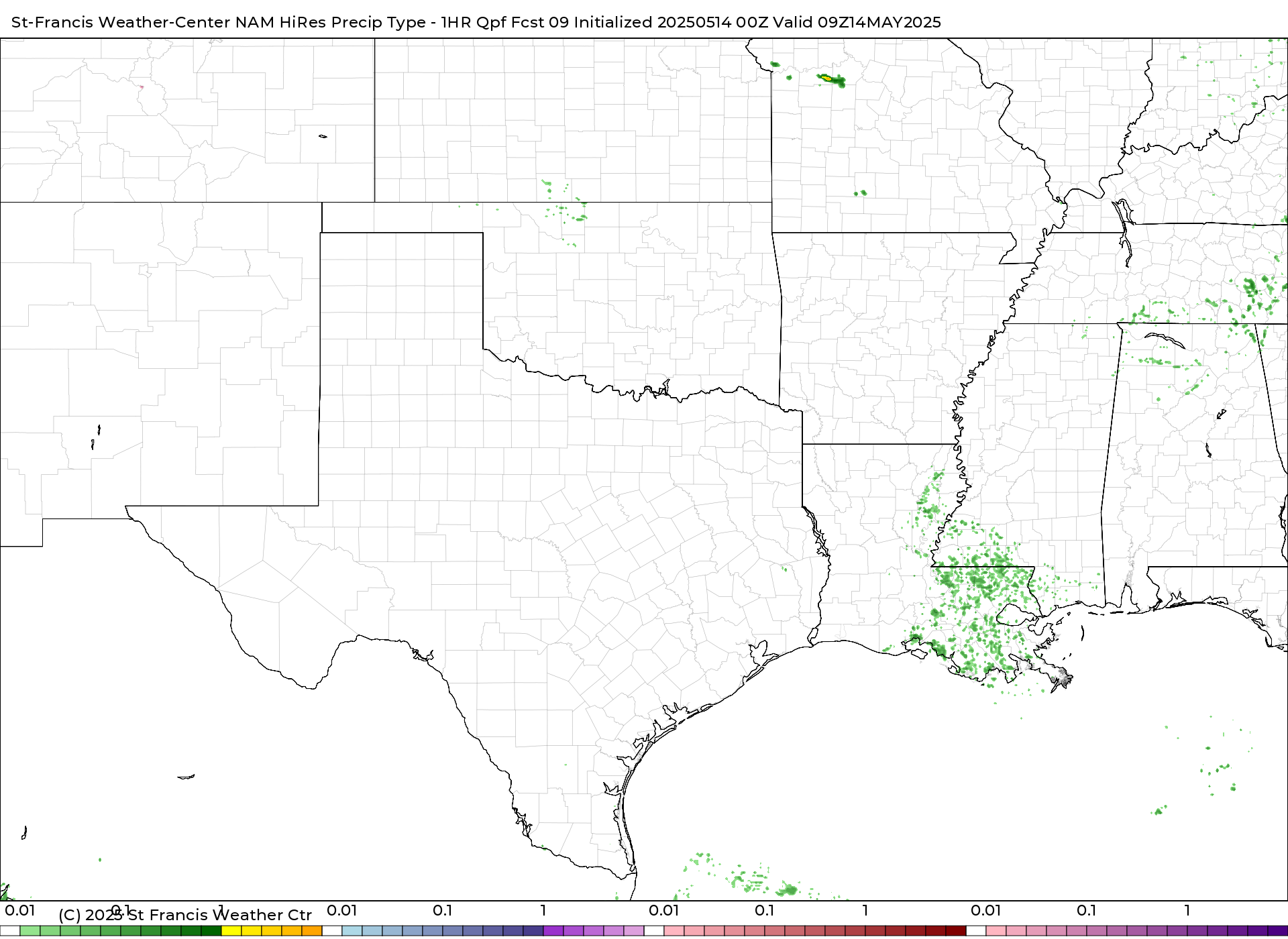
Task: Click "Valid 09Z14MAY2025" in the title
Action: tap(857, 22)
